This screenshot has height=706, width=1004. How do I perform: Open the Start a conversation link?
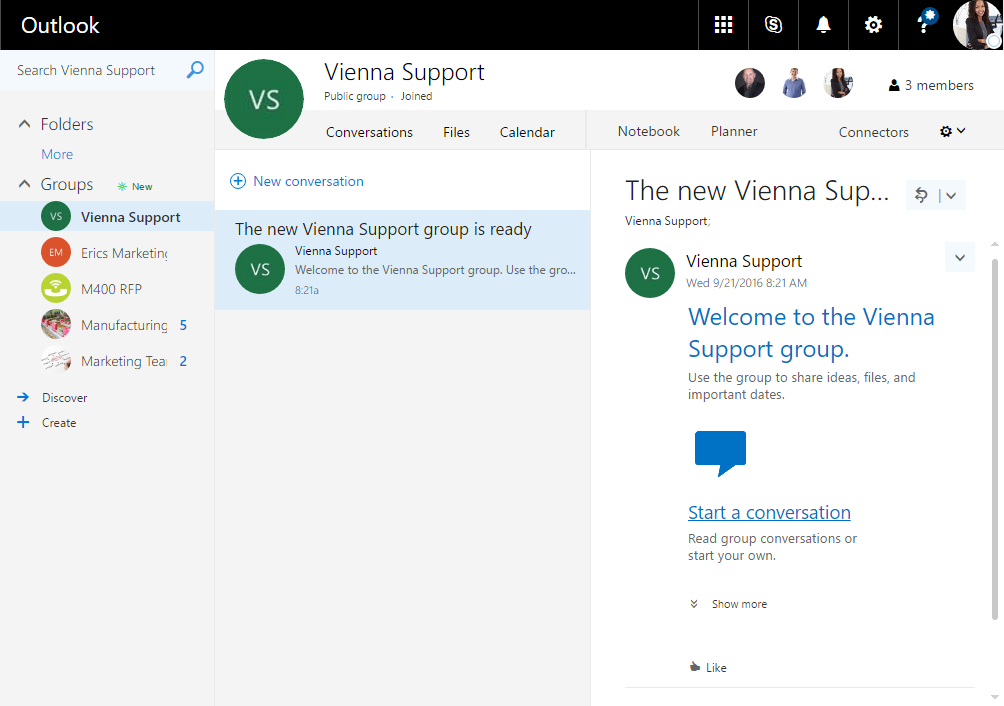tap(769, 513)
